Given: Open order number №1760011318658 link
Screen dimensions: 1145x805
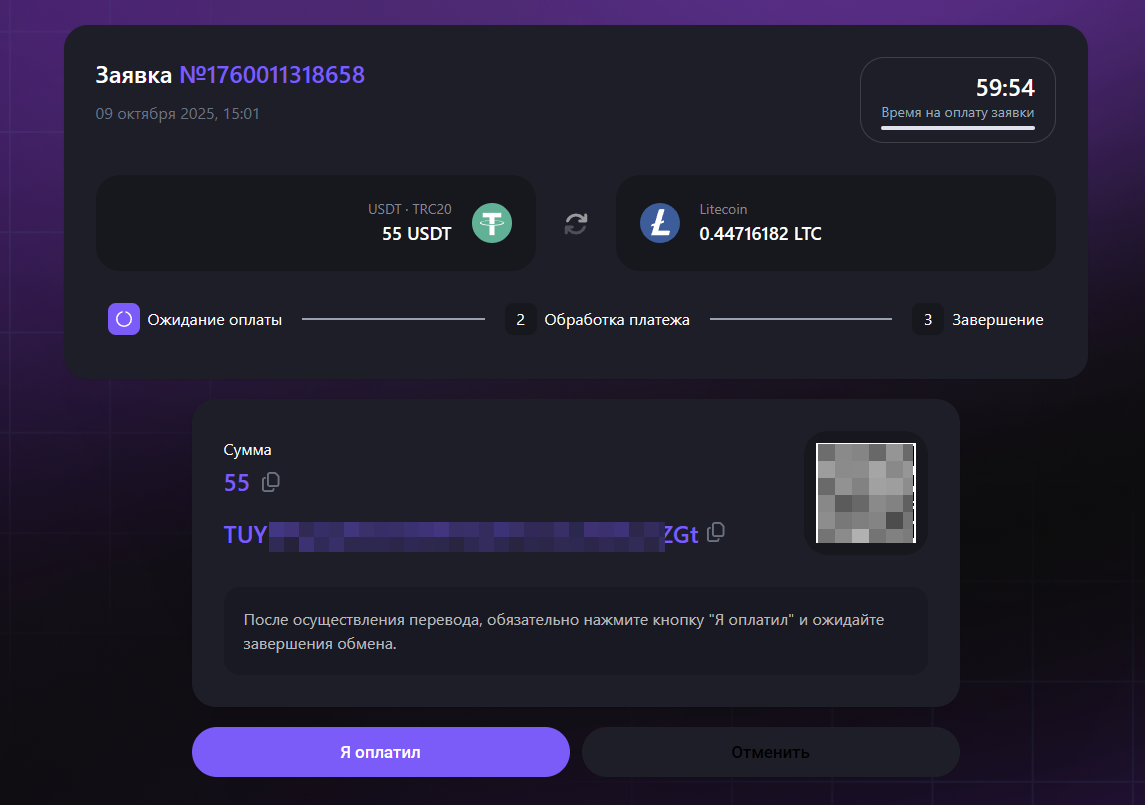Looking at the screenshot, I should coord(271,75).
